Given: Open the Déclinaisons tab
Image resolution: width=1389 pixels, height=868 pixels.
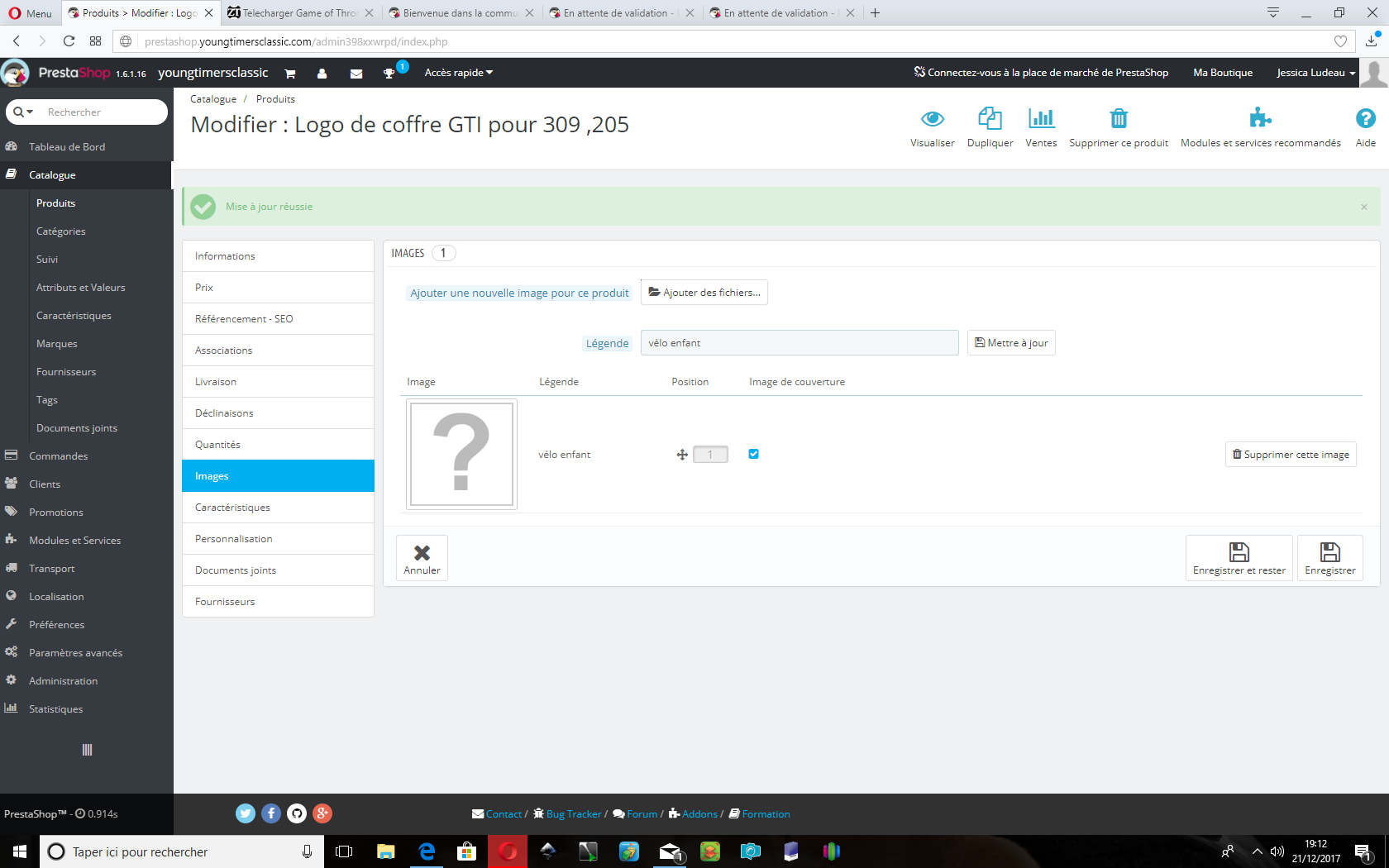Looking at the screenshot, I should [278, 413].
